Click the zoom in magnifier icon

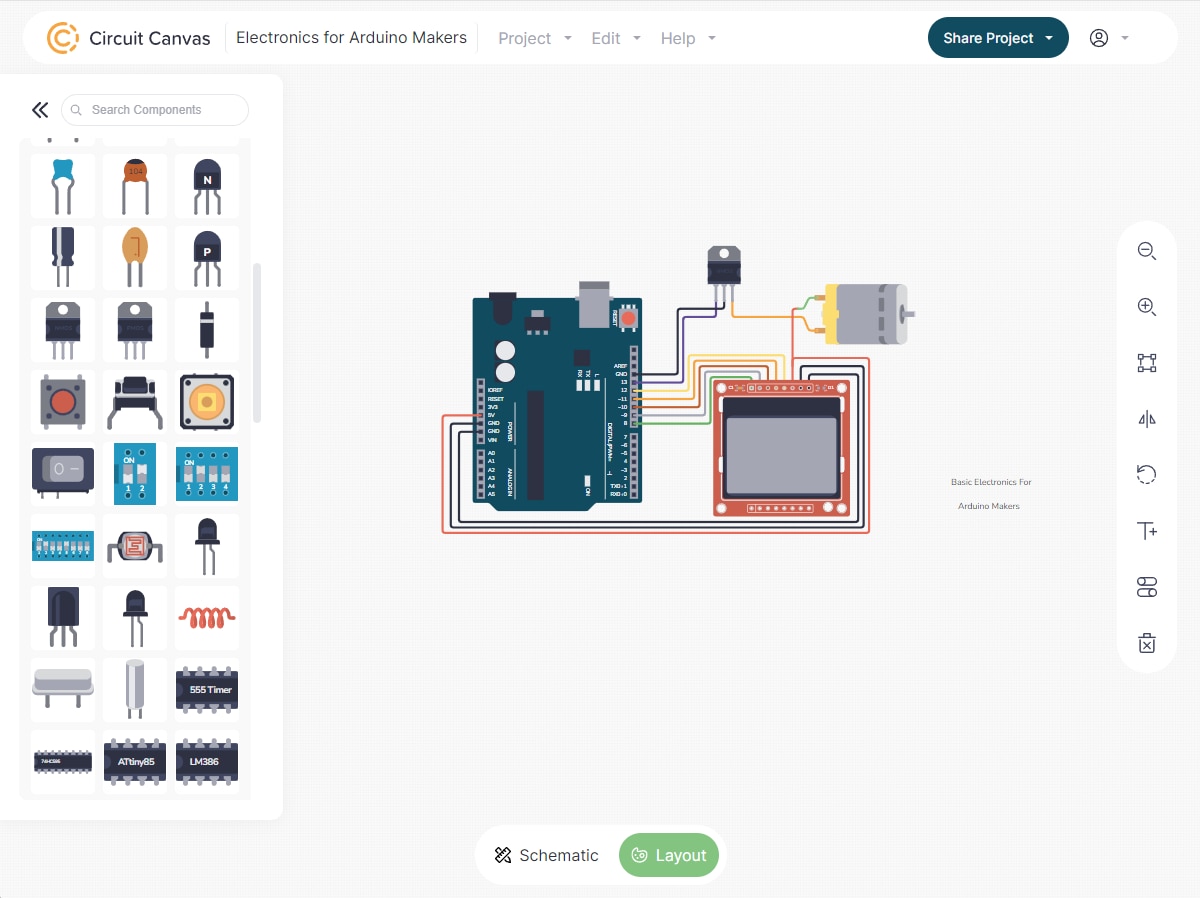[x=1146, y=307]
